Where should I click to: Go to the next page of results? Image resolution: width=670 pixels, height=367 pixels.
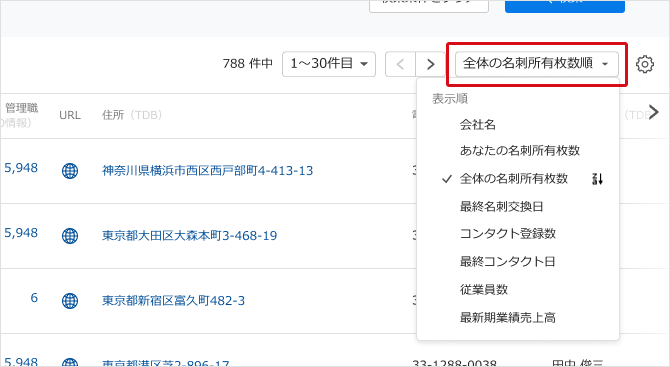tap(430, 65)
